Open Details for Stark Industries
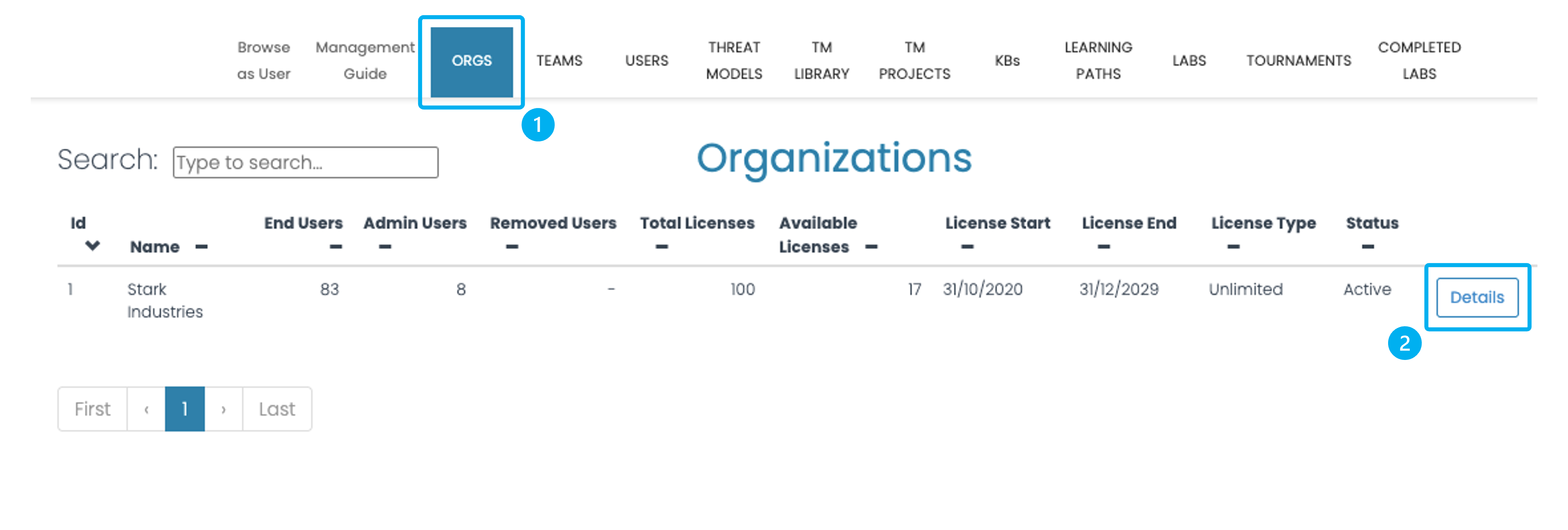1568x530 pixels. click(1477, 297)
